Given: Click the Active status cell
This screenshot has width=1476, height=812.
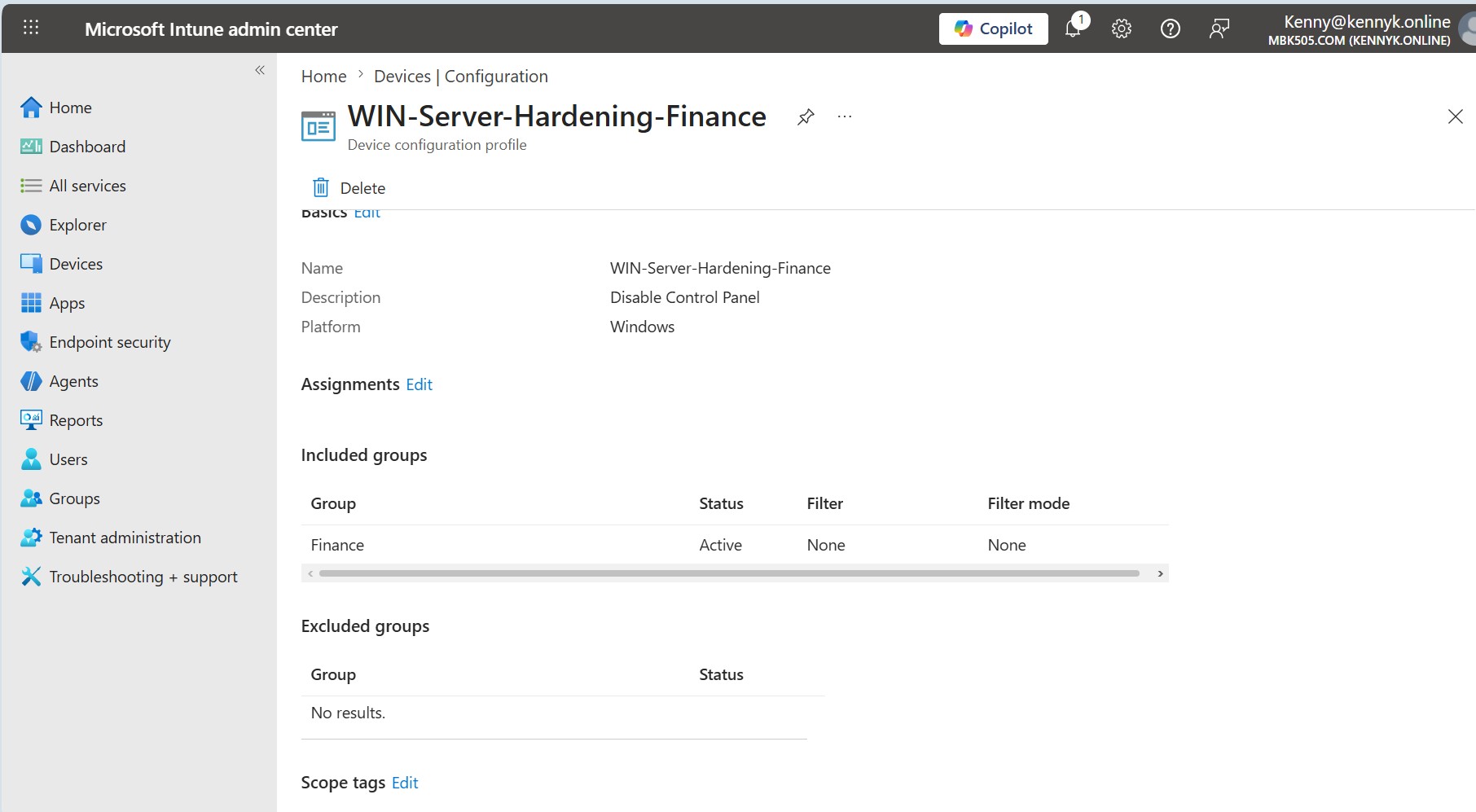Looking at the screenshot, I should click(720, 545).
